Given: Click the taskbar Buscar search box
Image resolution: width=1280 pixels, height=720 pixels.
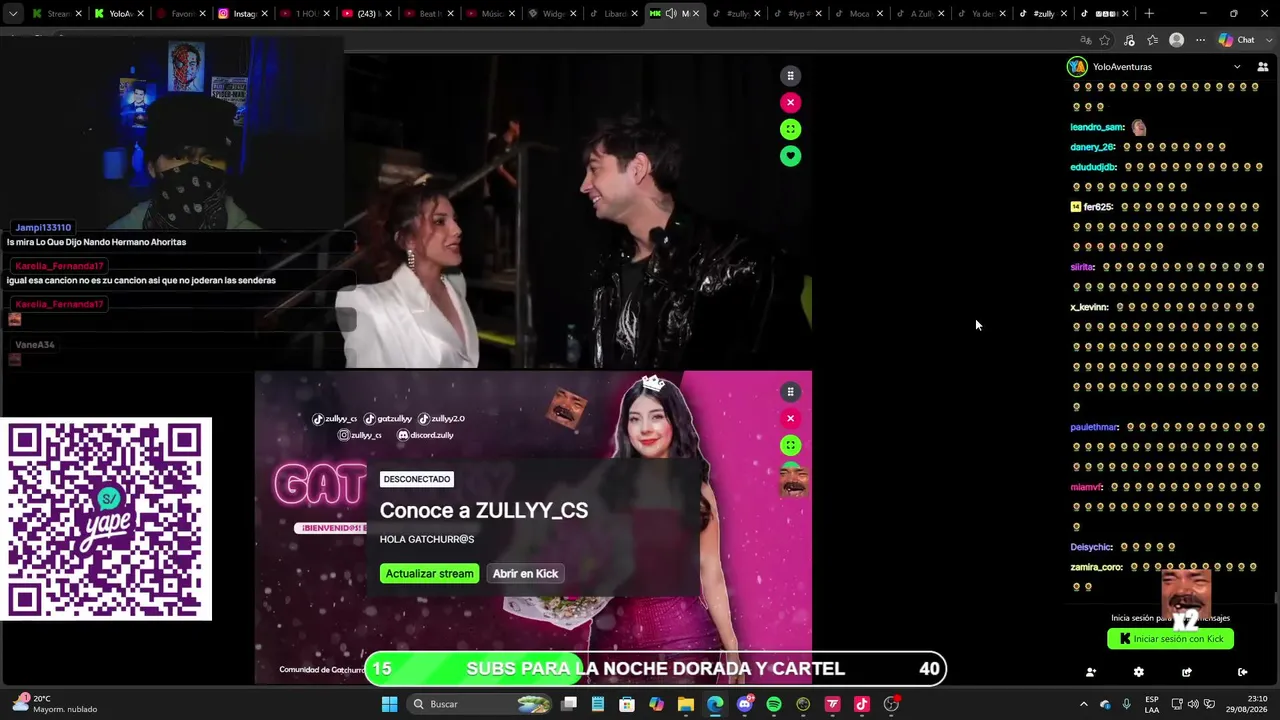Looking at the screenshot, I should pyautogui.click(x=480, y=704).
